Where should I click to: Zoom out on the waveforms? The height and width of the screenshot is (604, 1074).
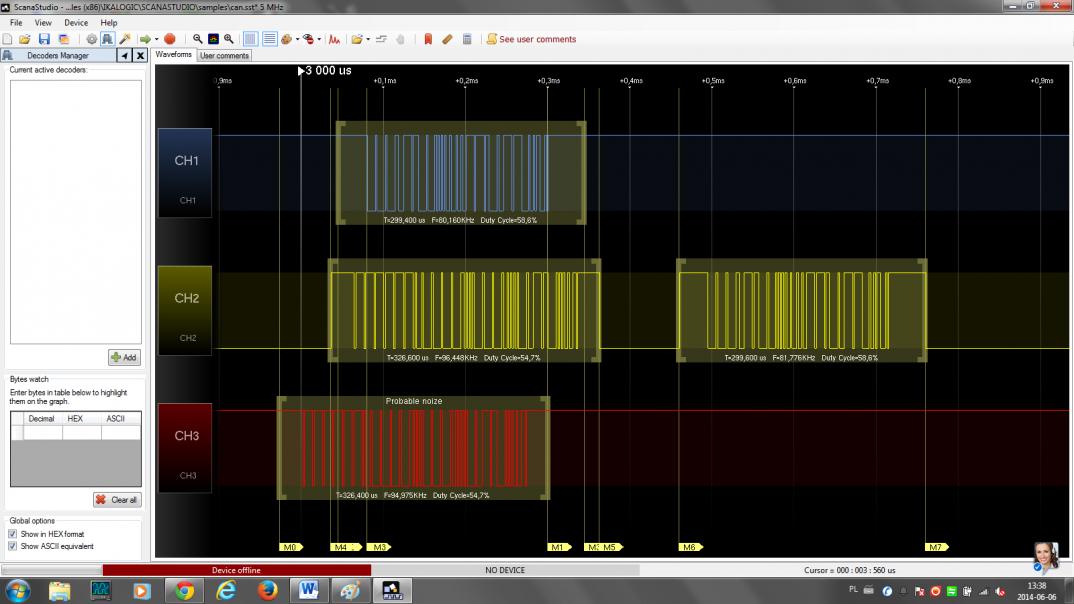197,39
